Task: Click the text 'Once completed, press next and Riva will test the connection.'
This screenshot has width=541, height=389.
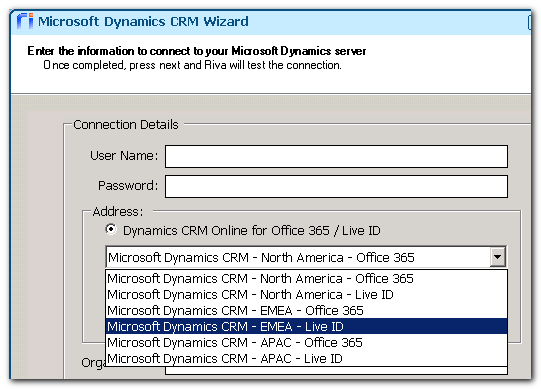Action: coord(193,65)
